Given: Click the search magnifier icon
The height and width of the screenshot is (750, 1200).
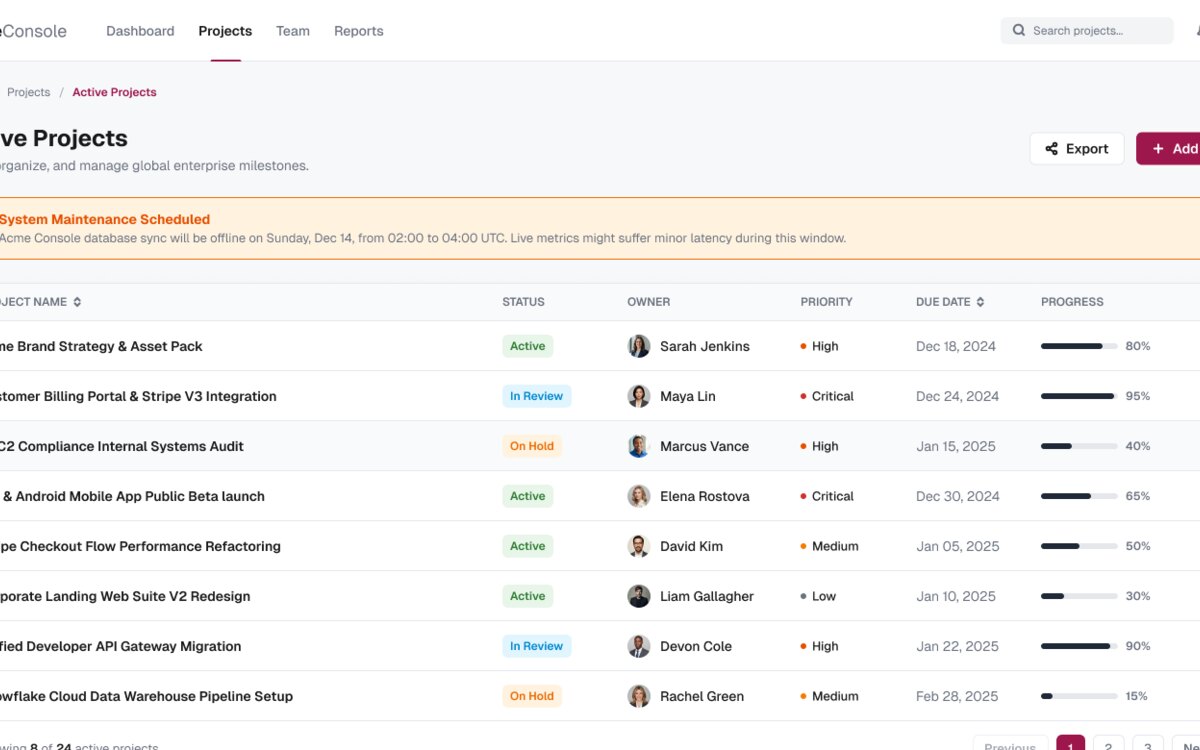Looking at the screenshot, I should [x=1019, y=31].
